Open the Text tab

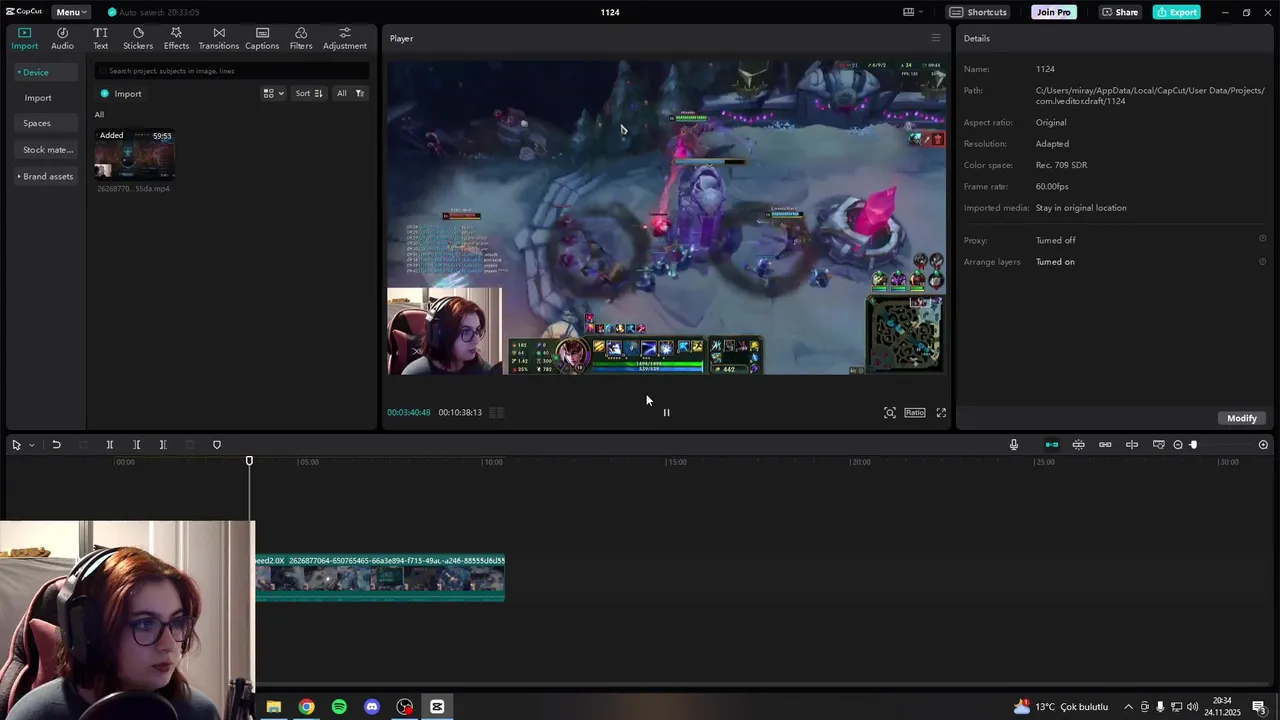[x=100, y=39]
